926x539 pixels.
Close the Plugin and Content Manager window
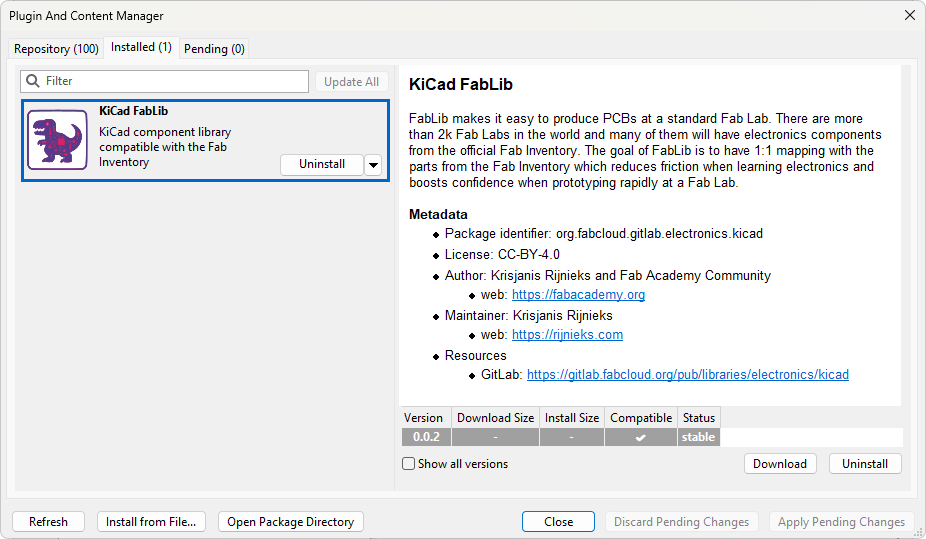click(909, 16)
